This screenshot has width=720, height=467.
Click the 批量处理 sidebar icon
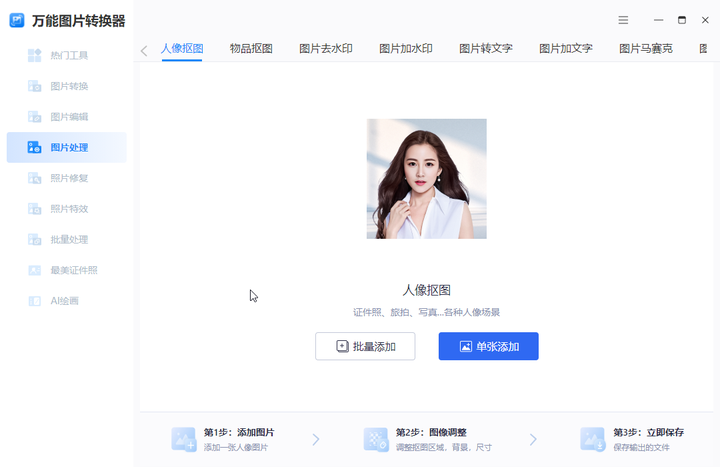tap(34, 240)
